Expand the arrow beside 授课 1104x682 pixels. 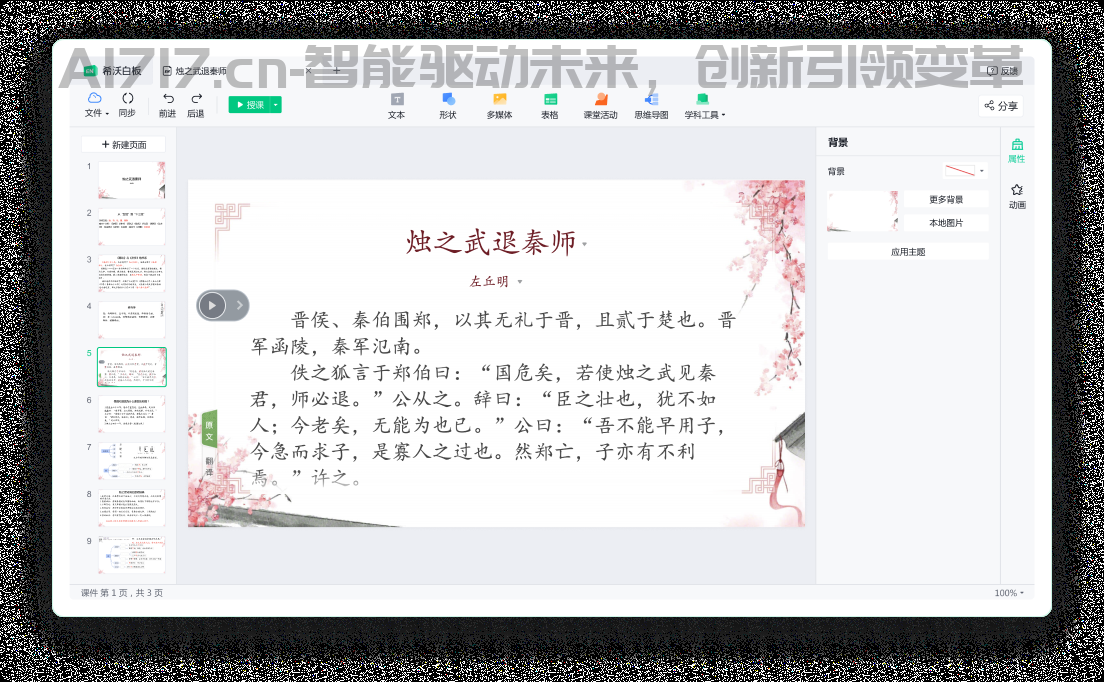click(x=277, y=105)
